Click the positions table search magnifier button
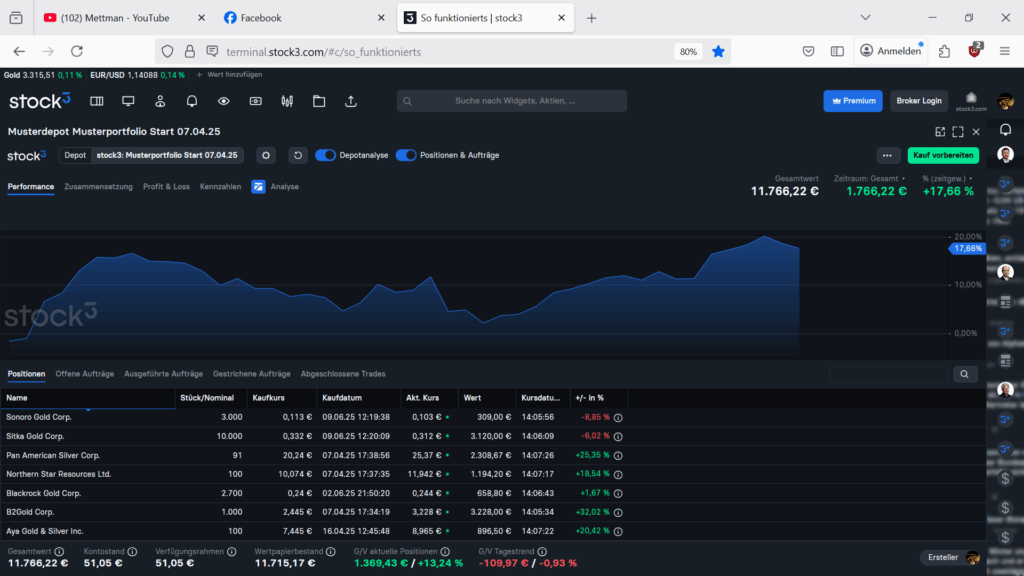This screenshot has height=576, width=1024. [x=965, y=374]
